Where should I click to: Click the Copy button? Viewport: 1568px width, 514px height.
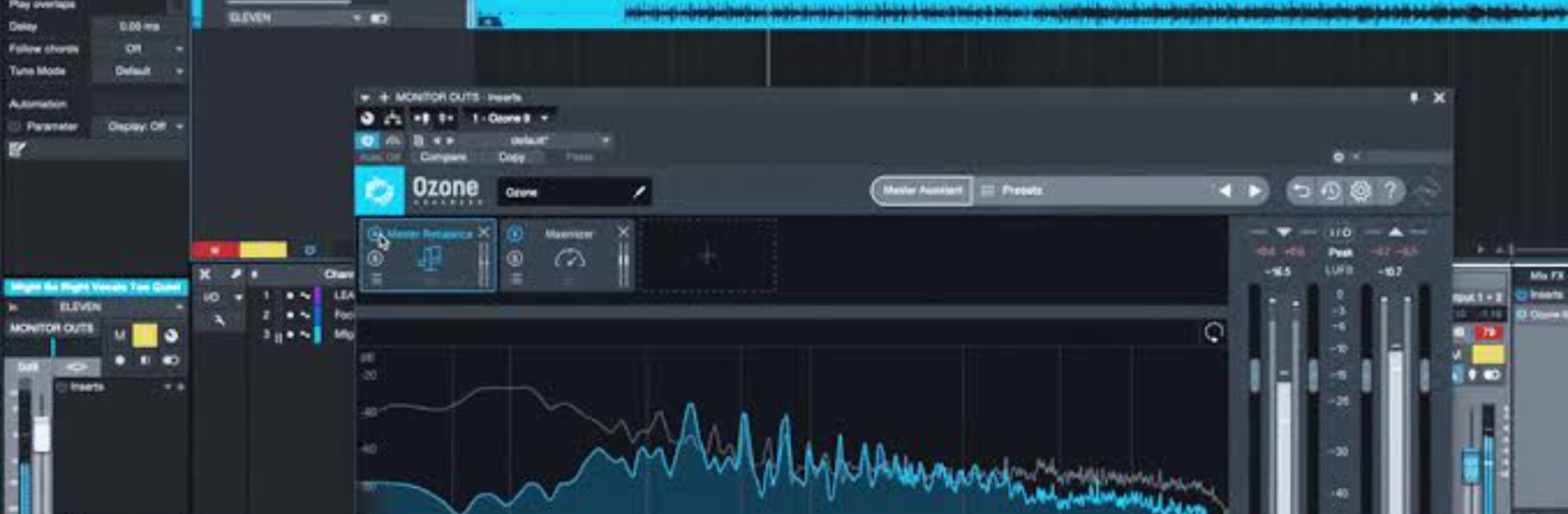point(511,157)
